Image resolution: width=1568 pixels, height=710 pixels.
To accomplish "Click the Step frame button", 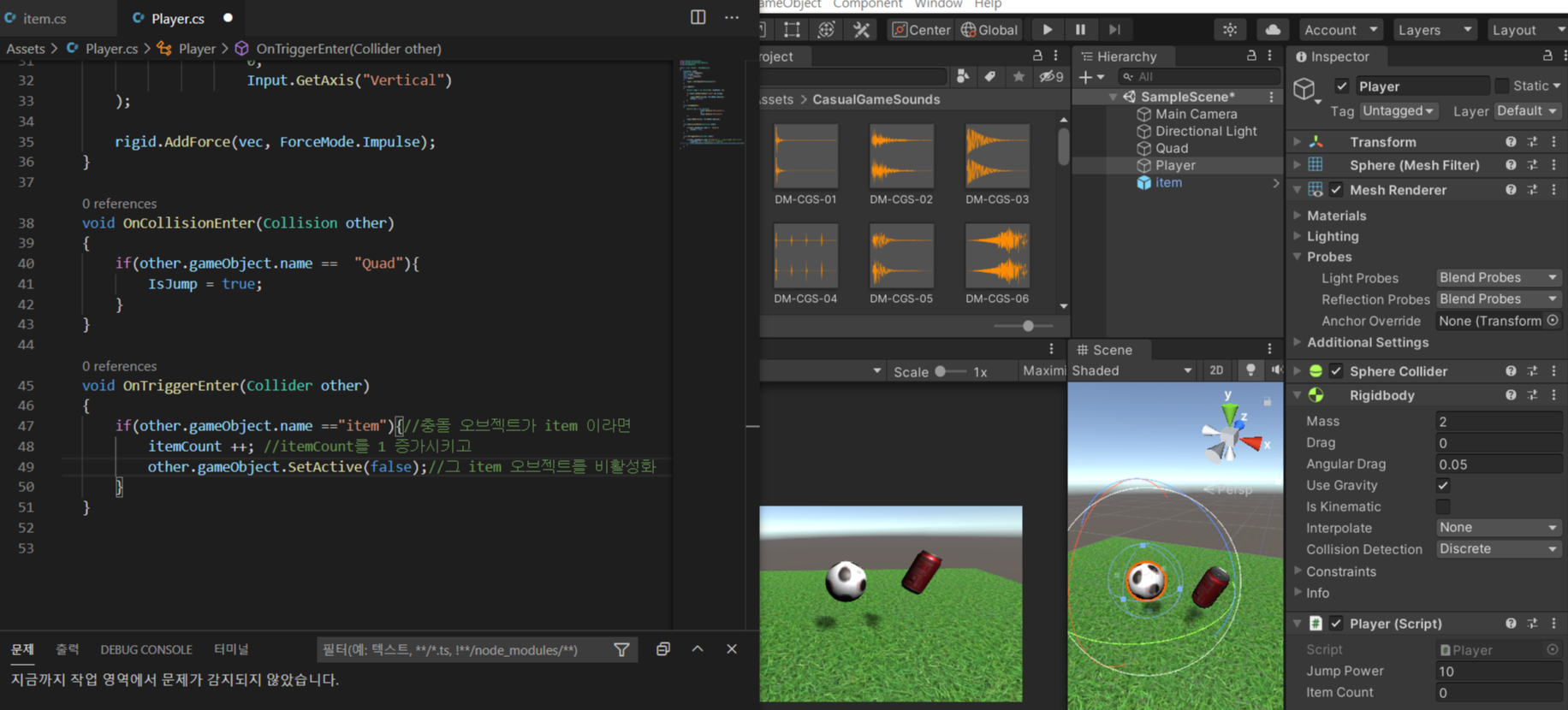I will pos(1114,29).
